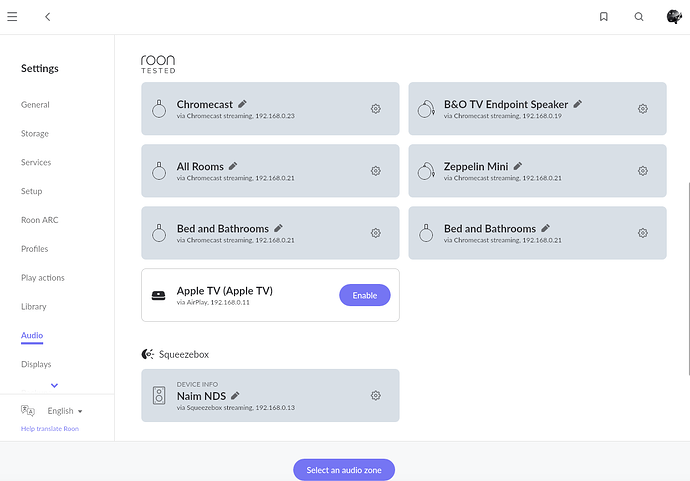The width and height of the screenshot is (690, 481).
Task: Click the Apple TV device icon
Action: click(158, 295)
